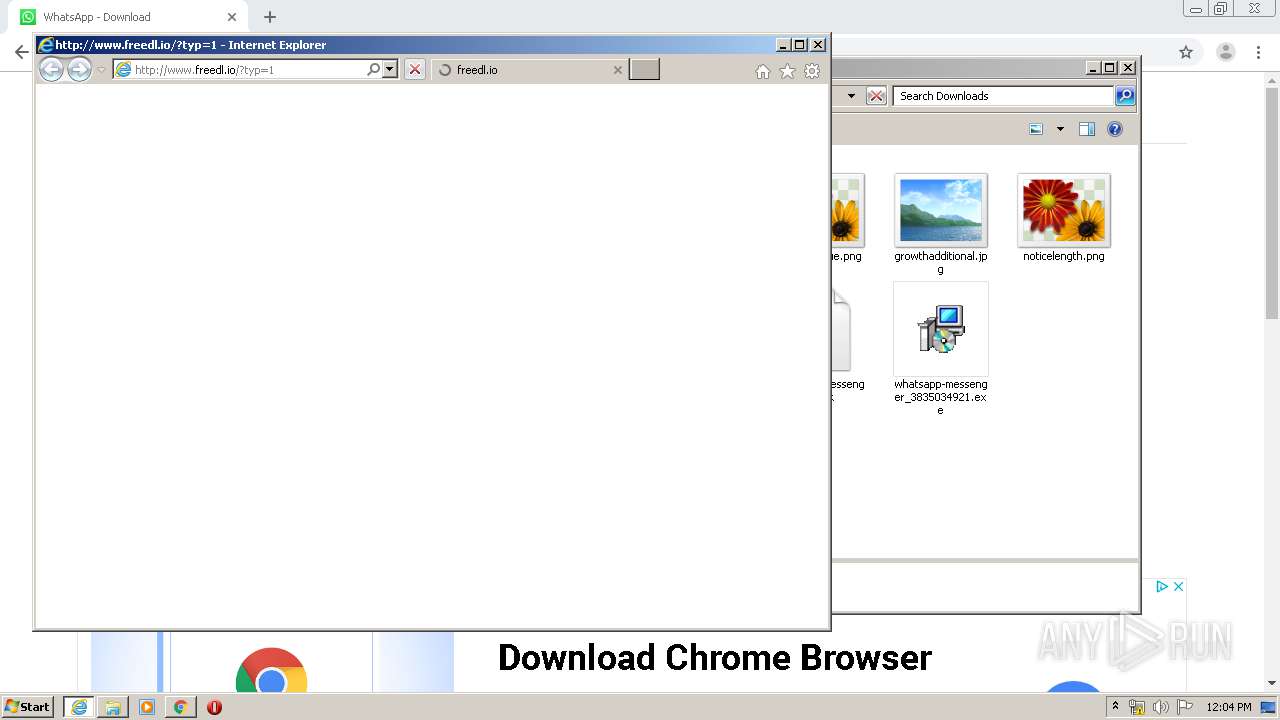Click the Search Downloads field in Explorer
This screenshot has width=1280, height=720.
click(x=1003, y=96)
